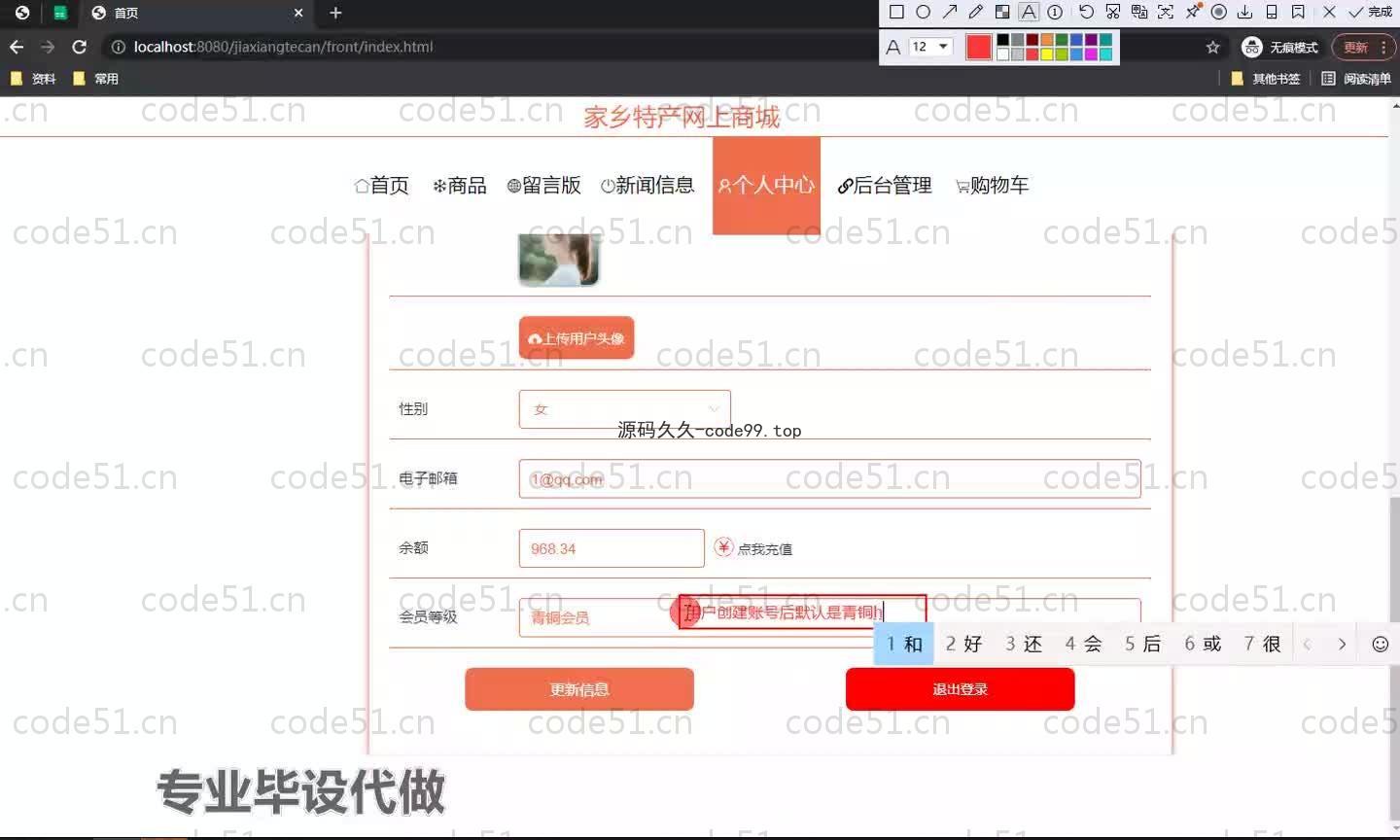
Task: Select the numbered step marker tool
Action: [x=1055, y=13]
